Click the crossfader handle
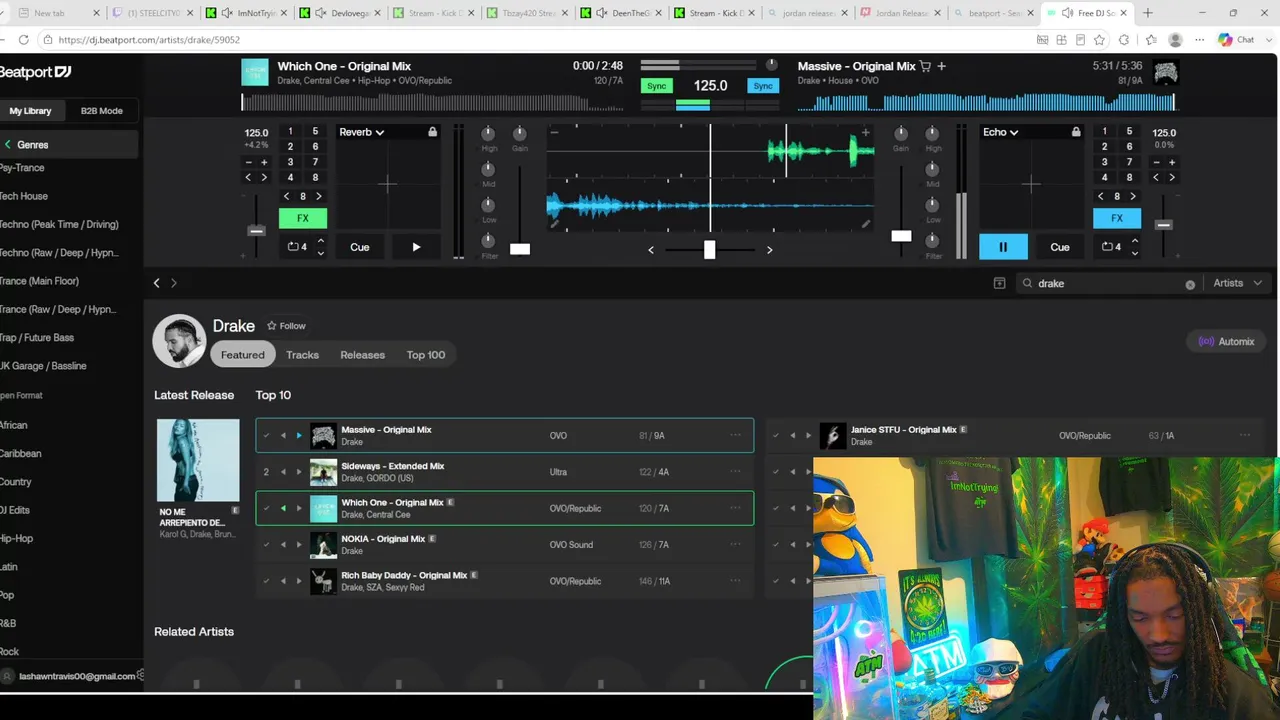The height and width of the screenshot is (720, 1280). click(709, 249)
